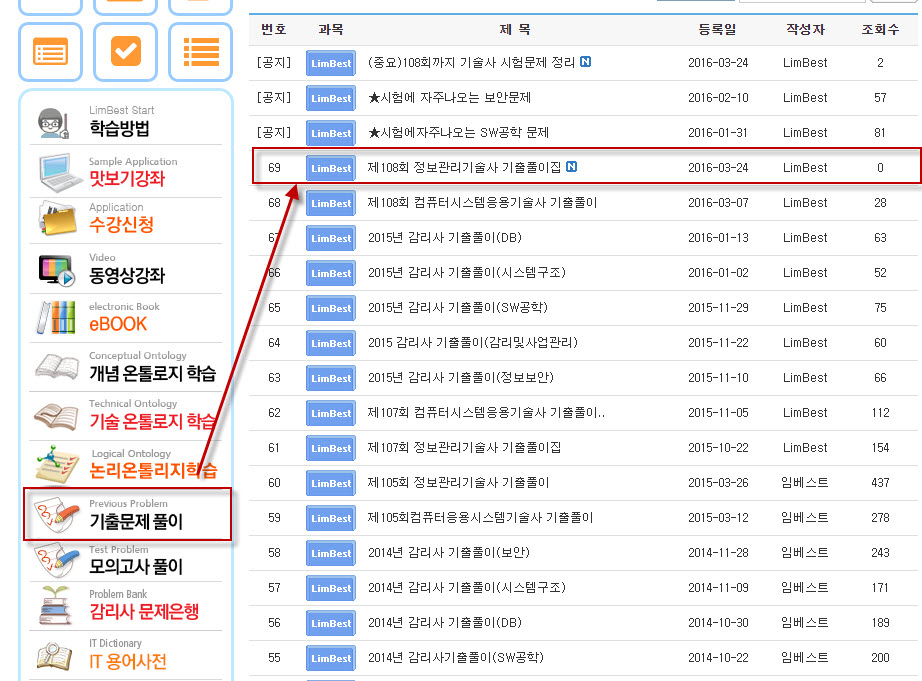Click the LimBest badge in row 69
The image size is (922, 681).
pyautogui.click(x=331, y=168)
